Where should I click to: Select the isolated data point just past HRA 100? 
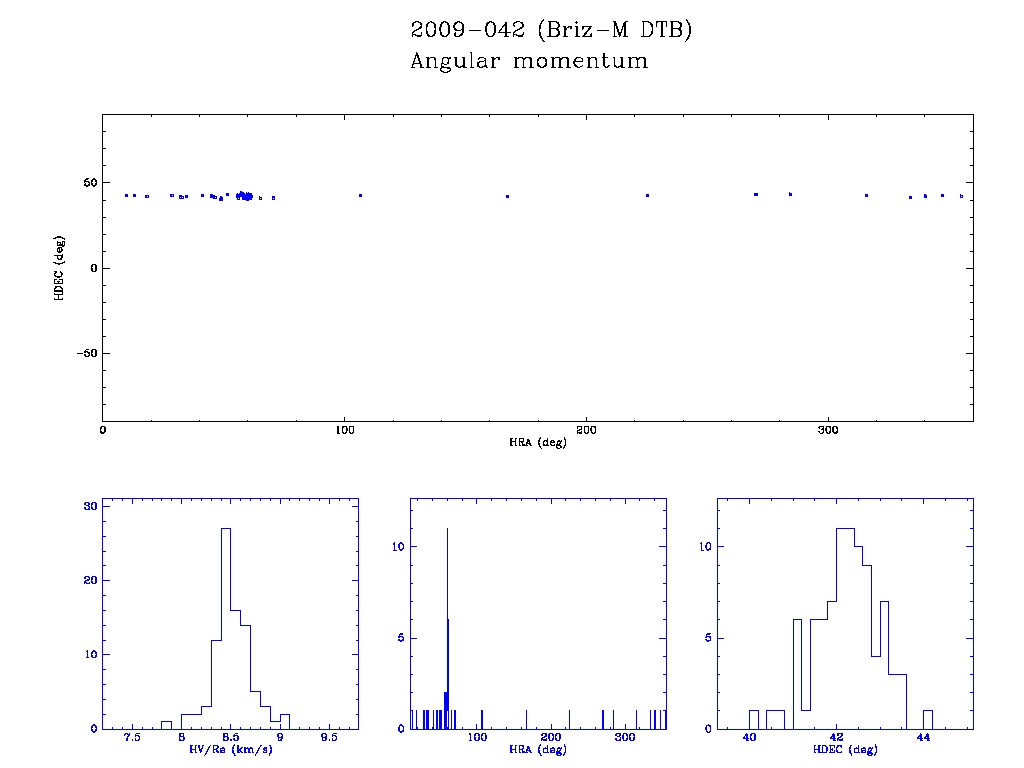pos(360,195)
